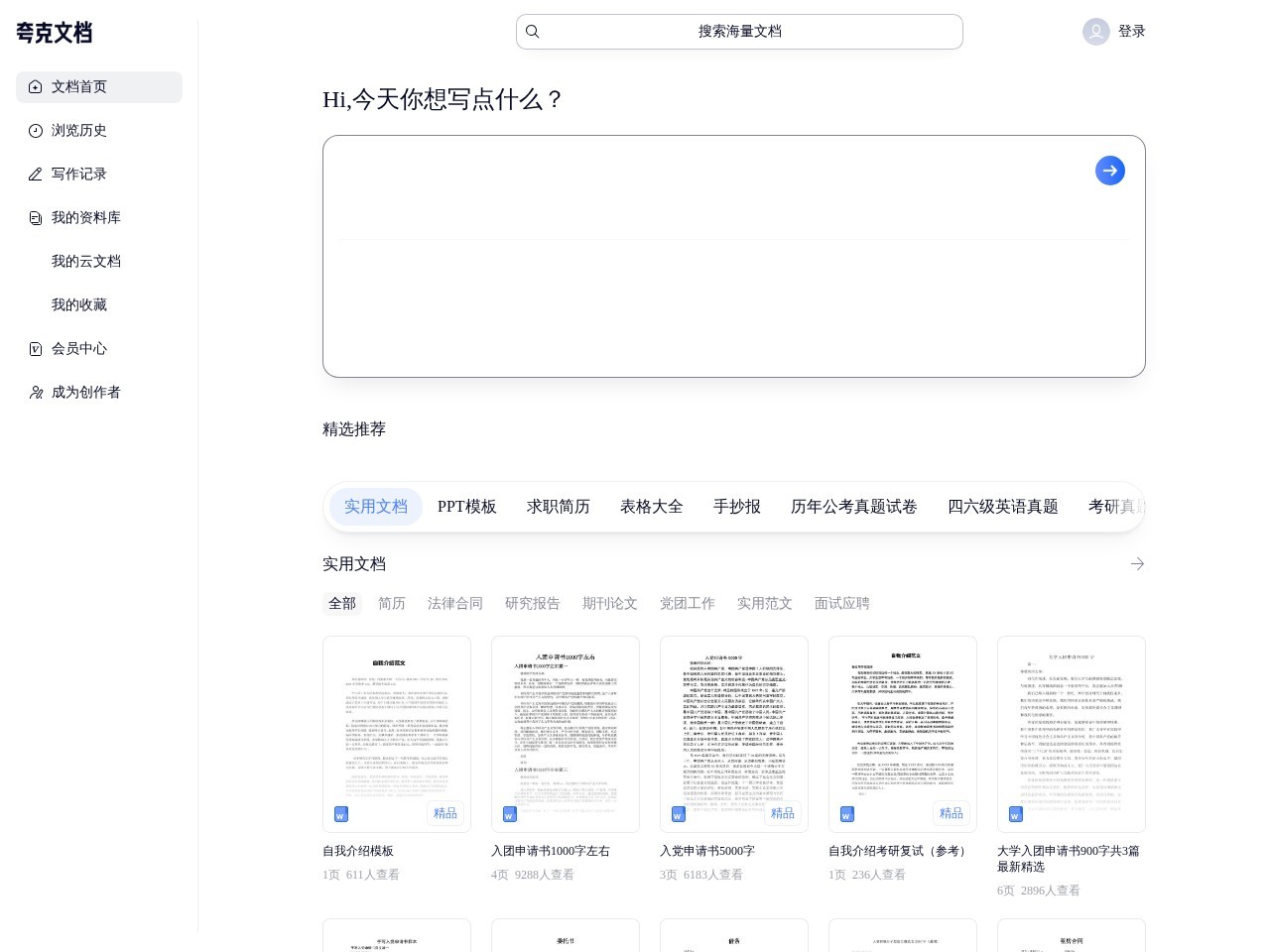This screenshot has width=1270, height=952.
Task: Open the 表格大全 tab
Action: [652, 507]
